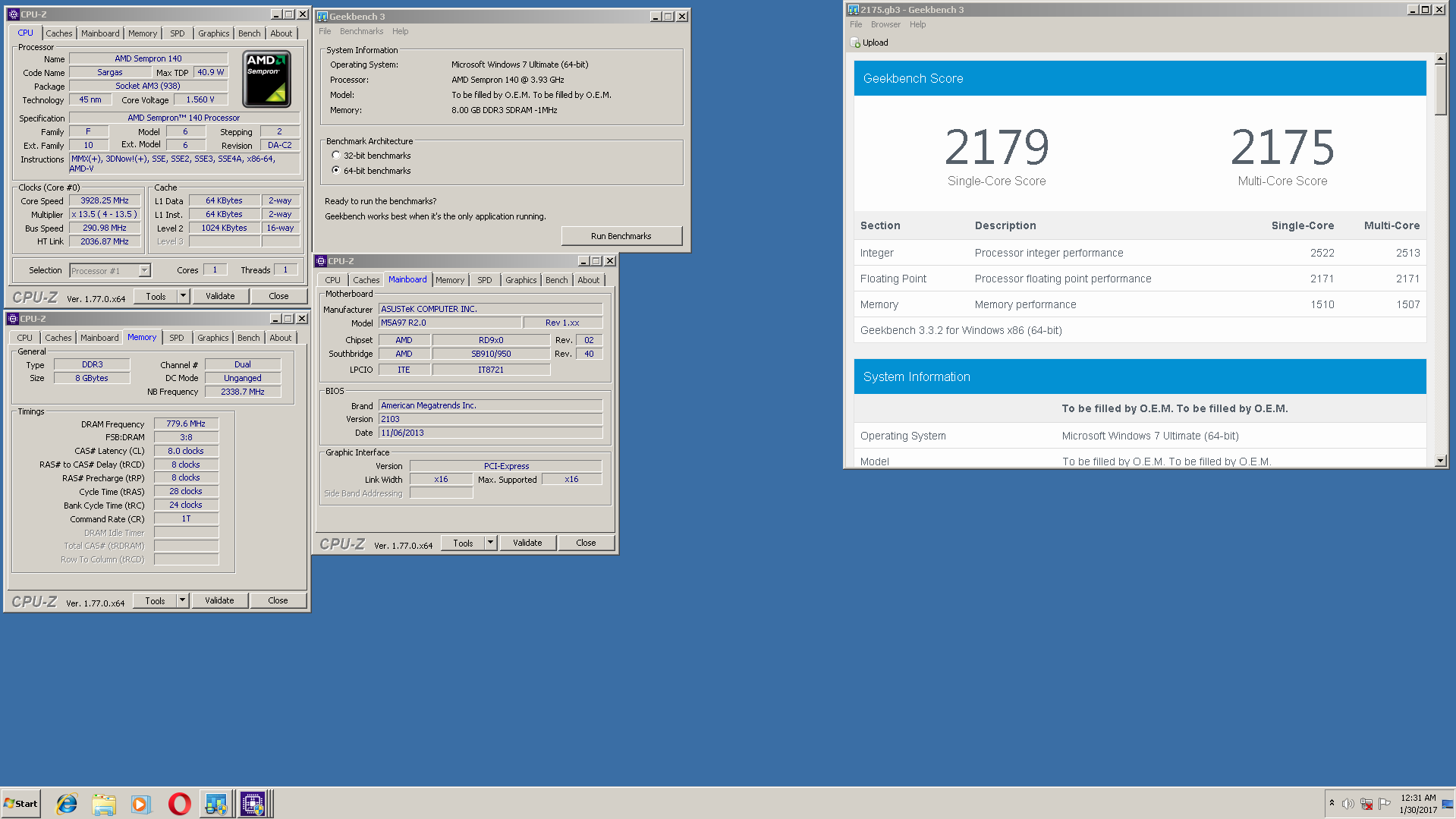1456x819 pixels.
Task: Click Validate in top CPU-Z window
Action: [220, 296]
